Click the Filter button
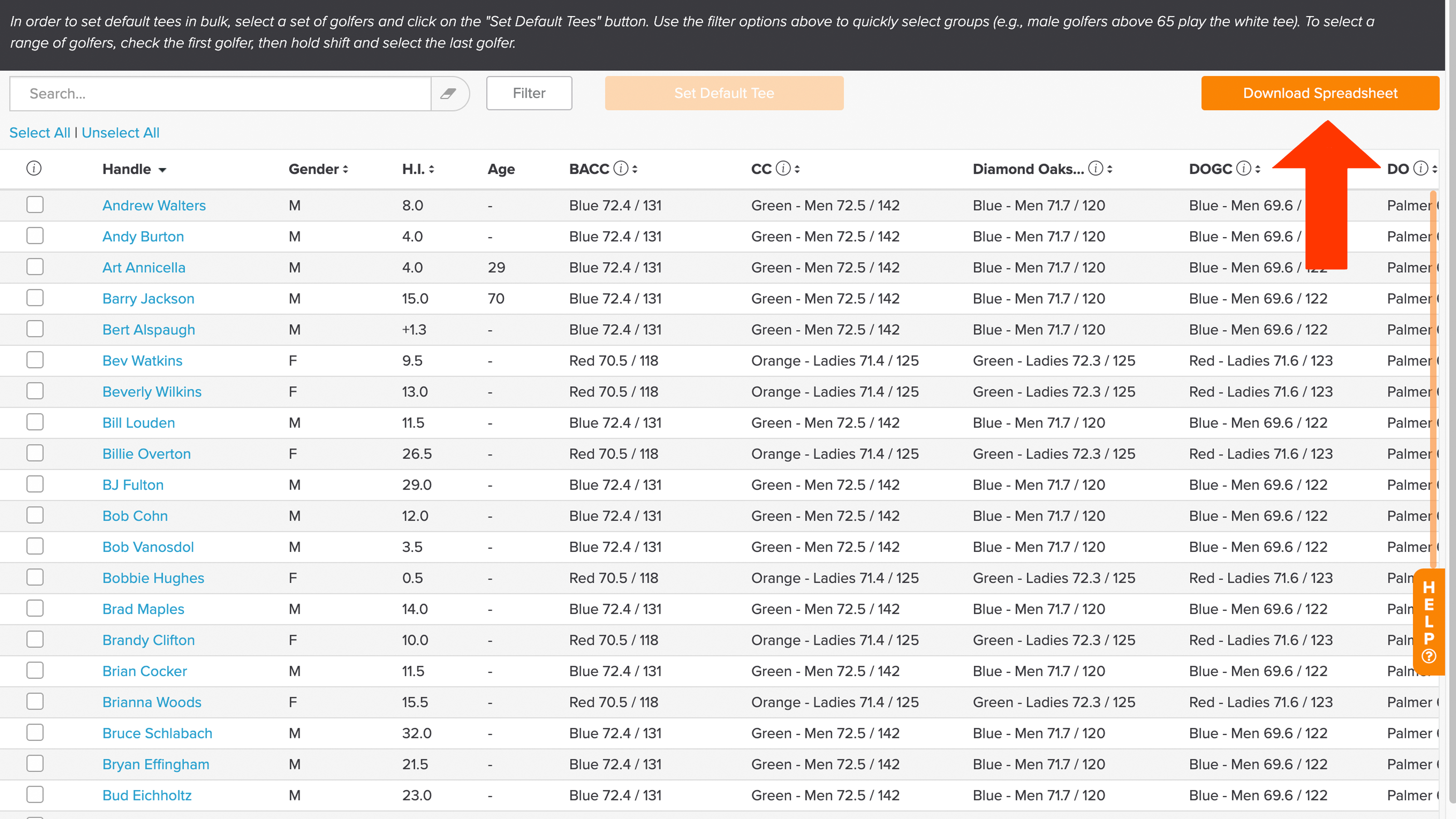This screenshot has width=1456, height=819. 529,93
